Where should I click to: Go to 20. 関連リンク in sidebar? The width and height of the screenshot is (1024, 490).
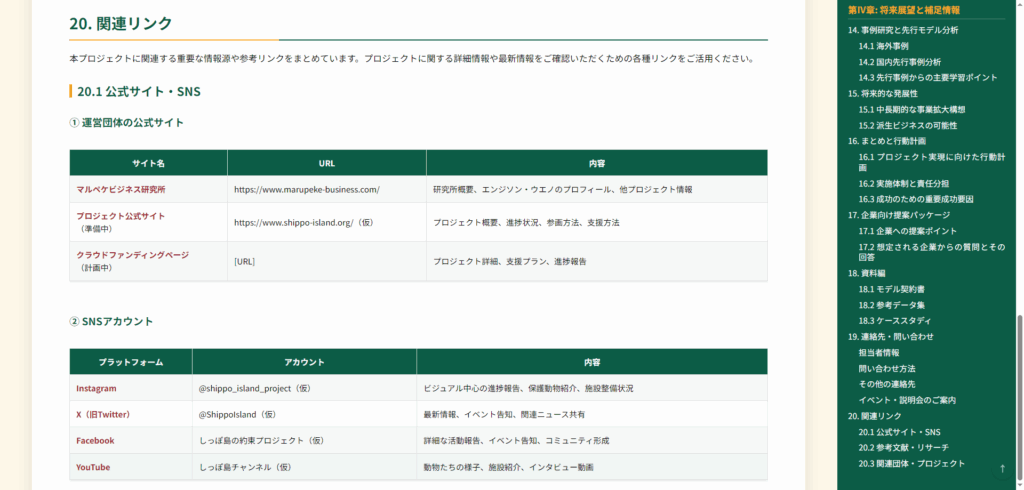pyautogui.click(x=874, y=416)
